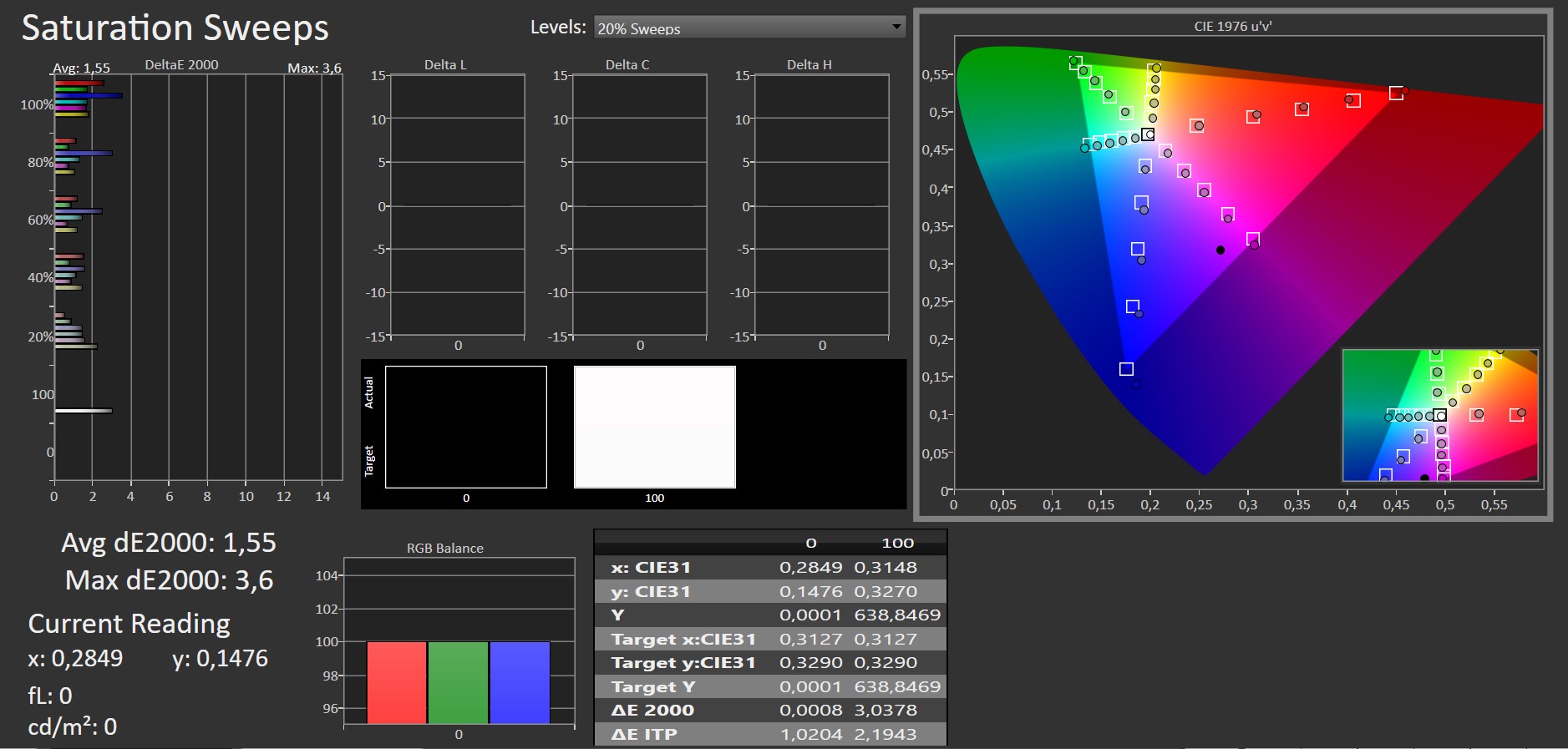Click the 'Max: 3,6' label above DeltaE chart
This screenshot has height=749, width=1568.
pos(314,68)
